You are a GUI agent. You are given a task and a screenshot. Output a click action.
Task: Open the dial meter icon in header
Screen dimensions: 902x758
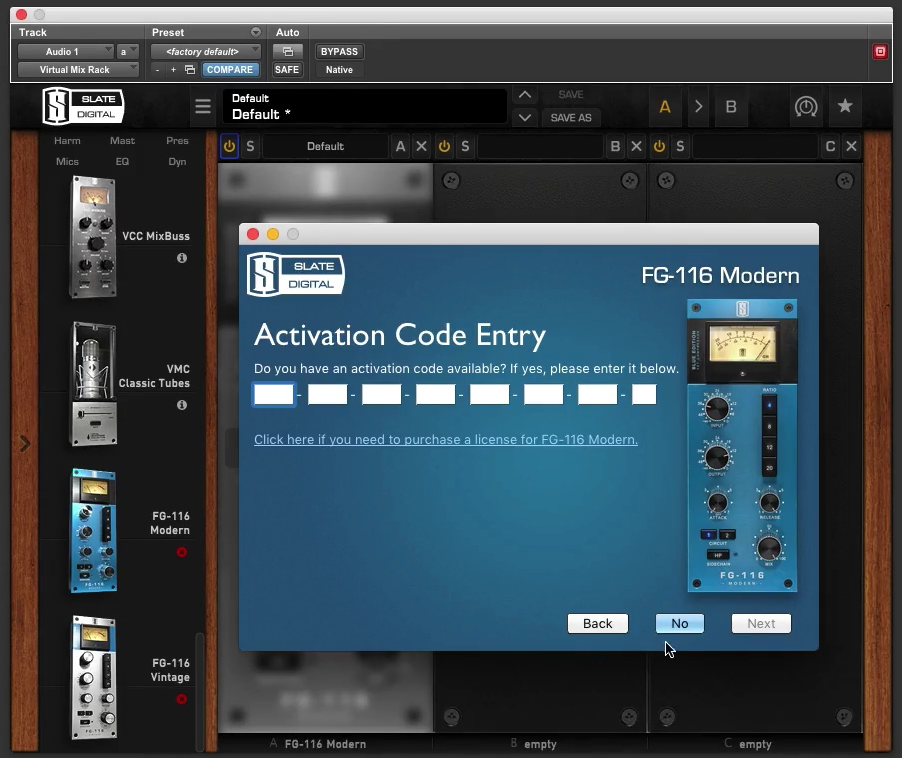pyautogui.click(x=806, y=106)
